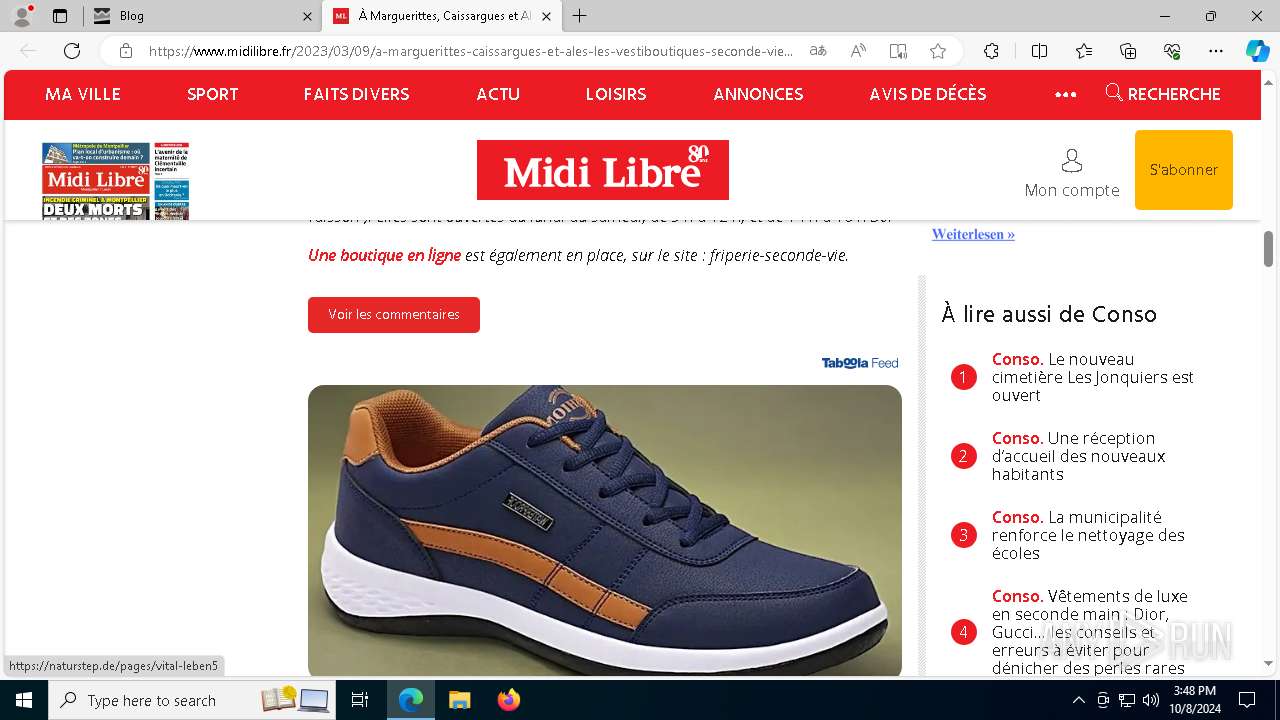The image size is (1280, 720).
Task: Click the scrollbar down arrow
Action: point(1268,663)
